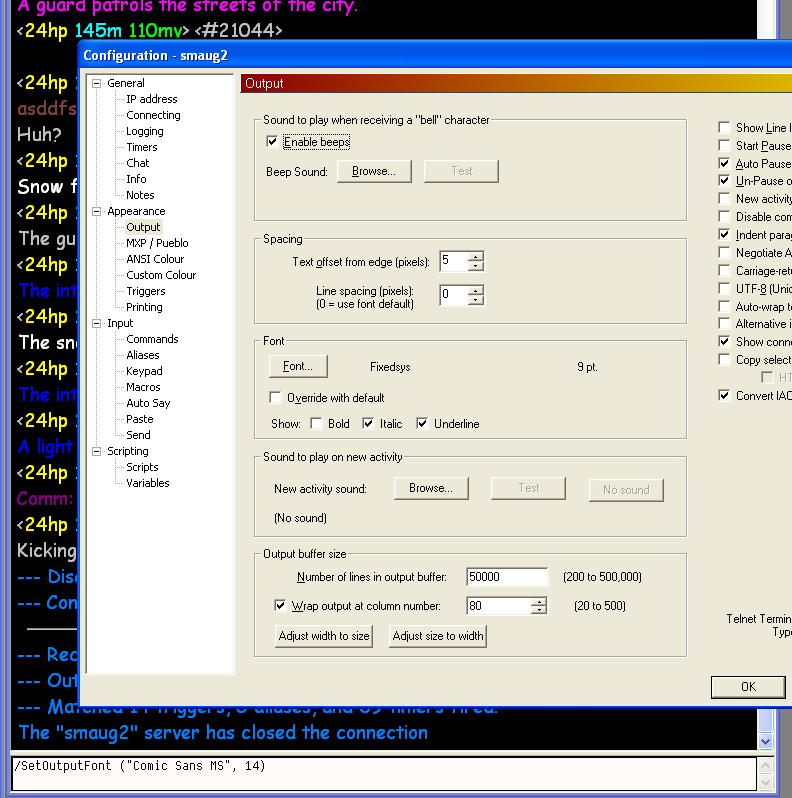Open the Scripts page
792x798 pixels.
[142, 467]
